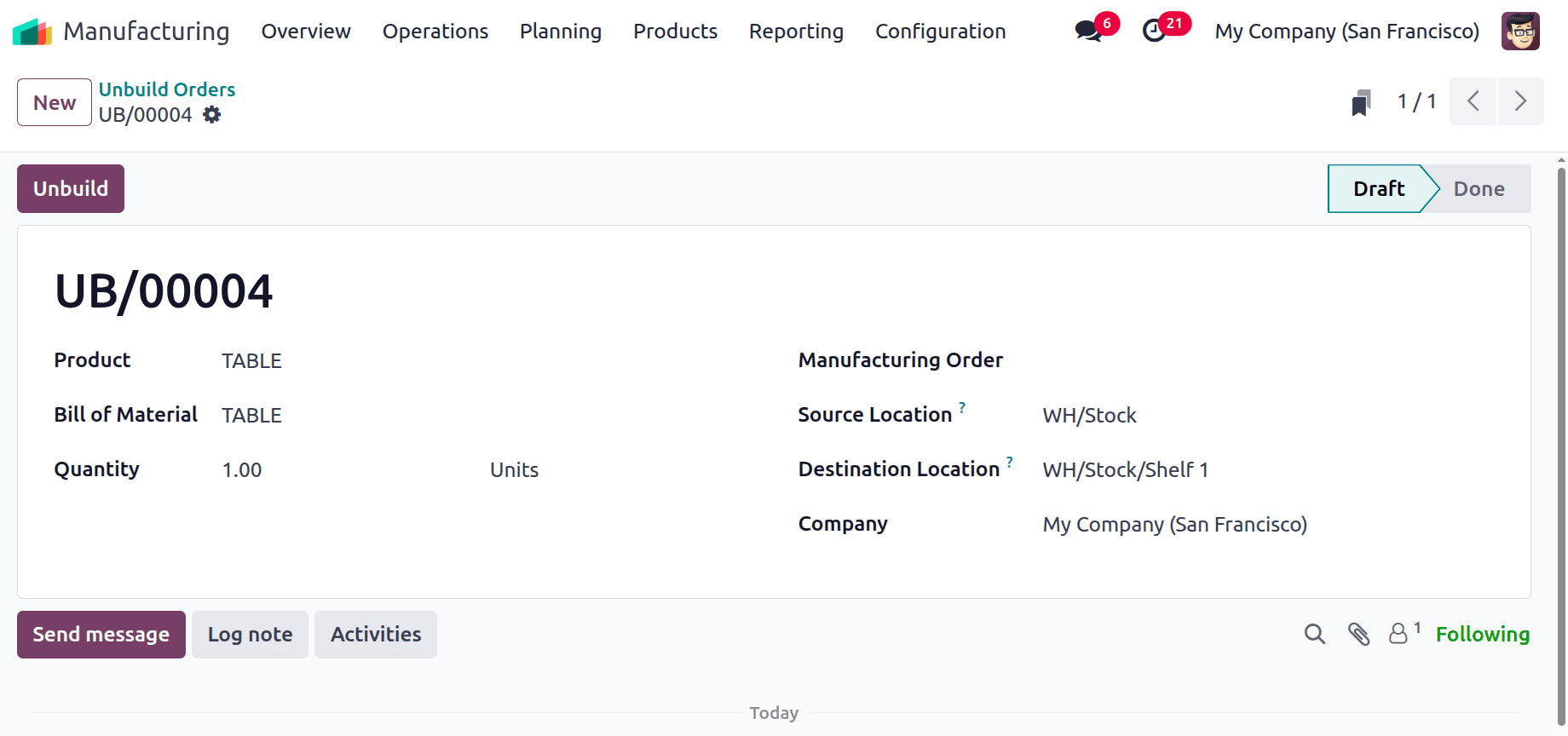Click Activities button
The image size is (1568, 736).
tap(376, 635)
